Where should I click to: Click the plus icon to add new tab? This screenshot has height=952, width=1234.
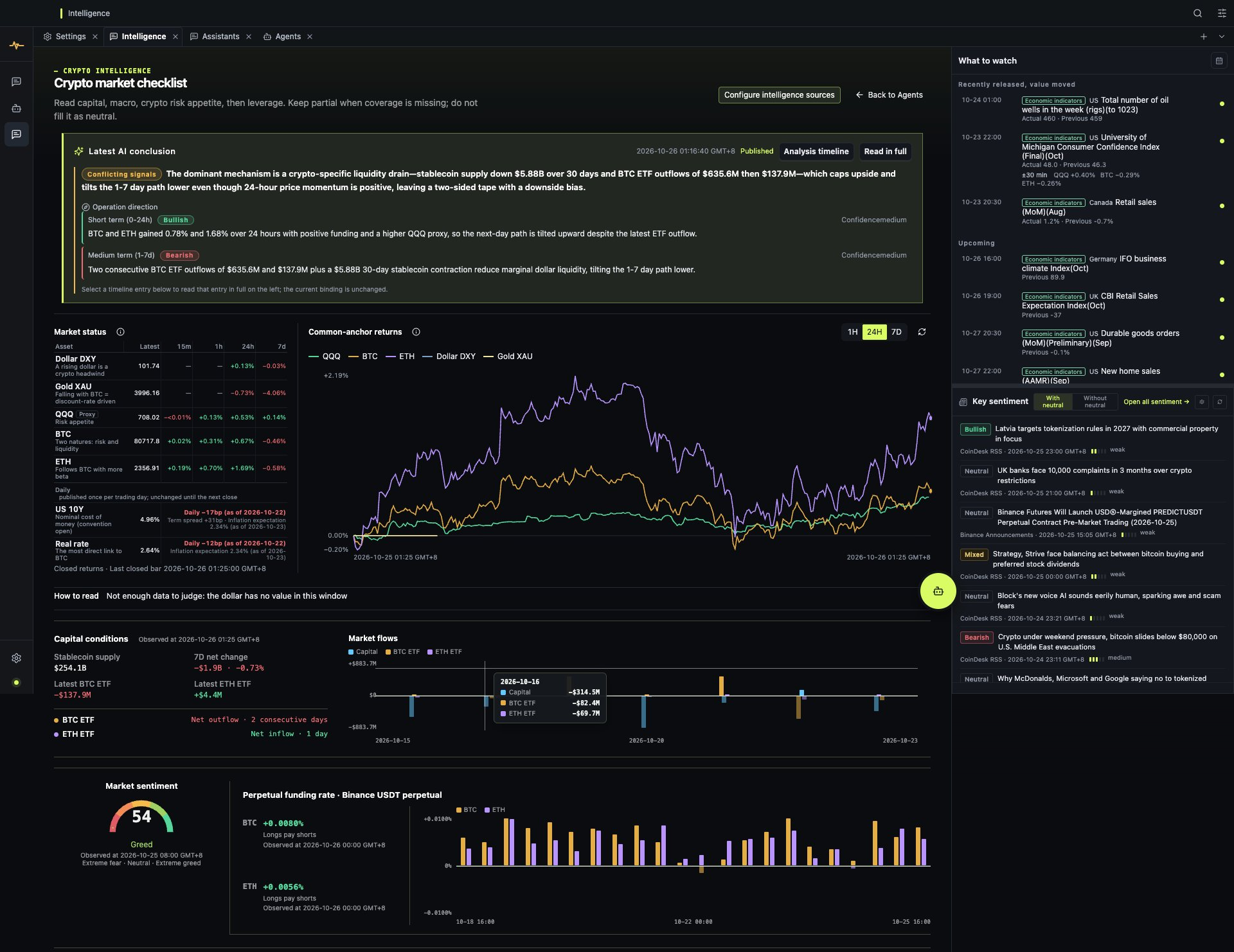click(x=1203, y=37)
